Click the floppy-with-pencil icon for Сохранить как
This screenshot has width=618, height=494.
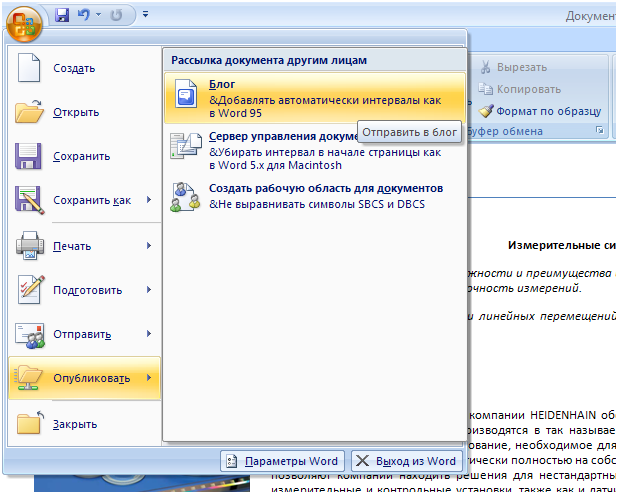click(x=29, y=200)
